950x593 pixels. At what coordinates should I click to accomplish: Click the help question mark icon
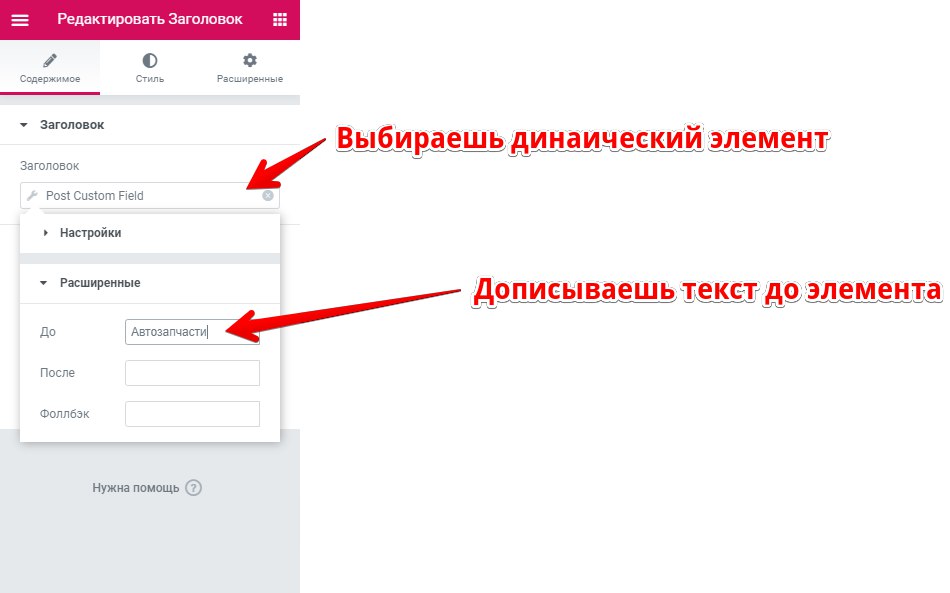pyautogui.click(x=193, y=488)
